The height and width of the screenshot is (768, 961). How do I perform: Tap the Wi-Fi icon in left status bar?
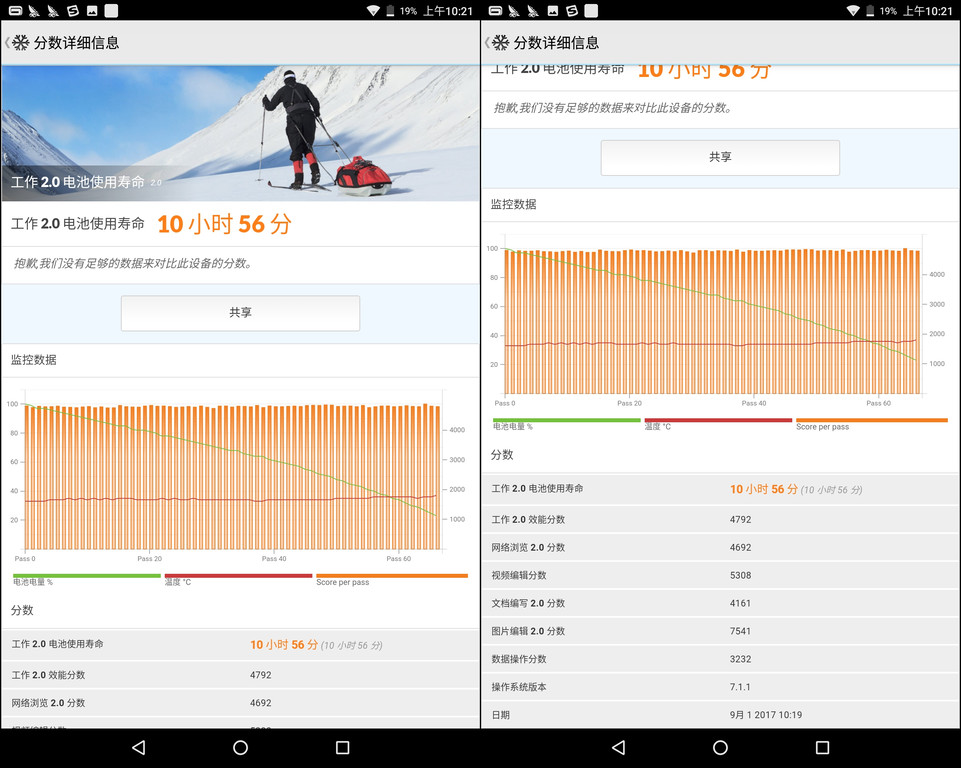[x=373, y=11]
